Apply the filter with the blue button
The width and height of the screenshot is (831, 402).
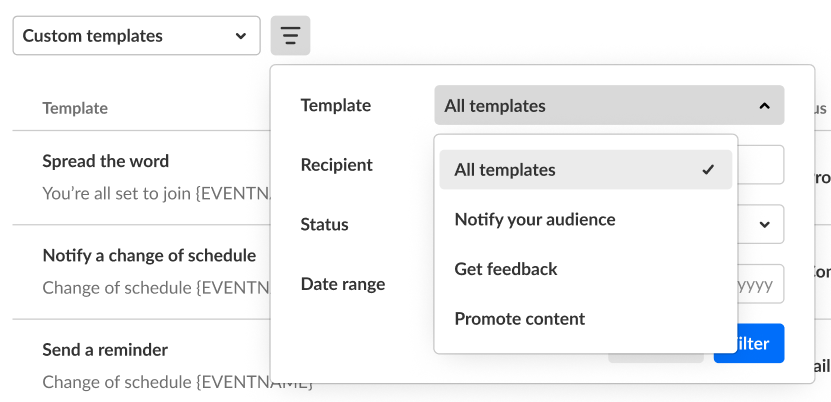(x=749, y=343)
